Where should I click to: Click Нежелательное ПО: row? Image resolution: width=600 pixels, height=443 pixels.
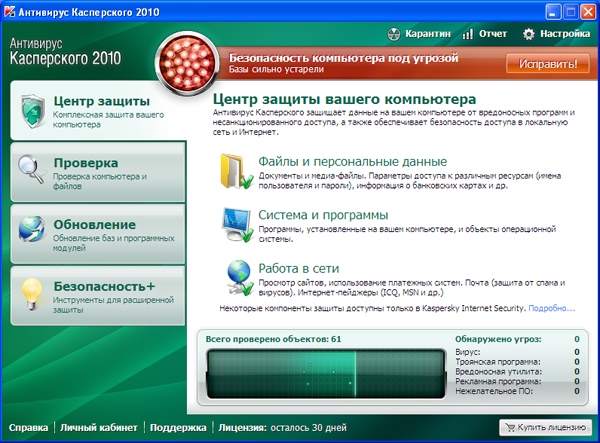[517, 391]
